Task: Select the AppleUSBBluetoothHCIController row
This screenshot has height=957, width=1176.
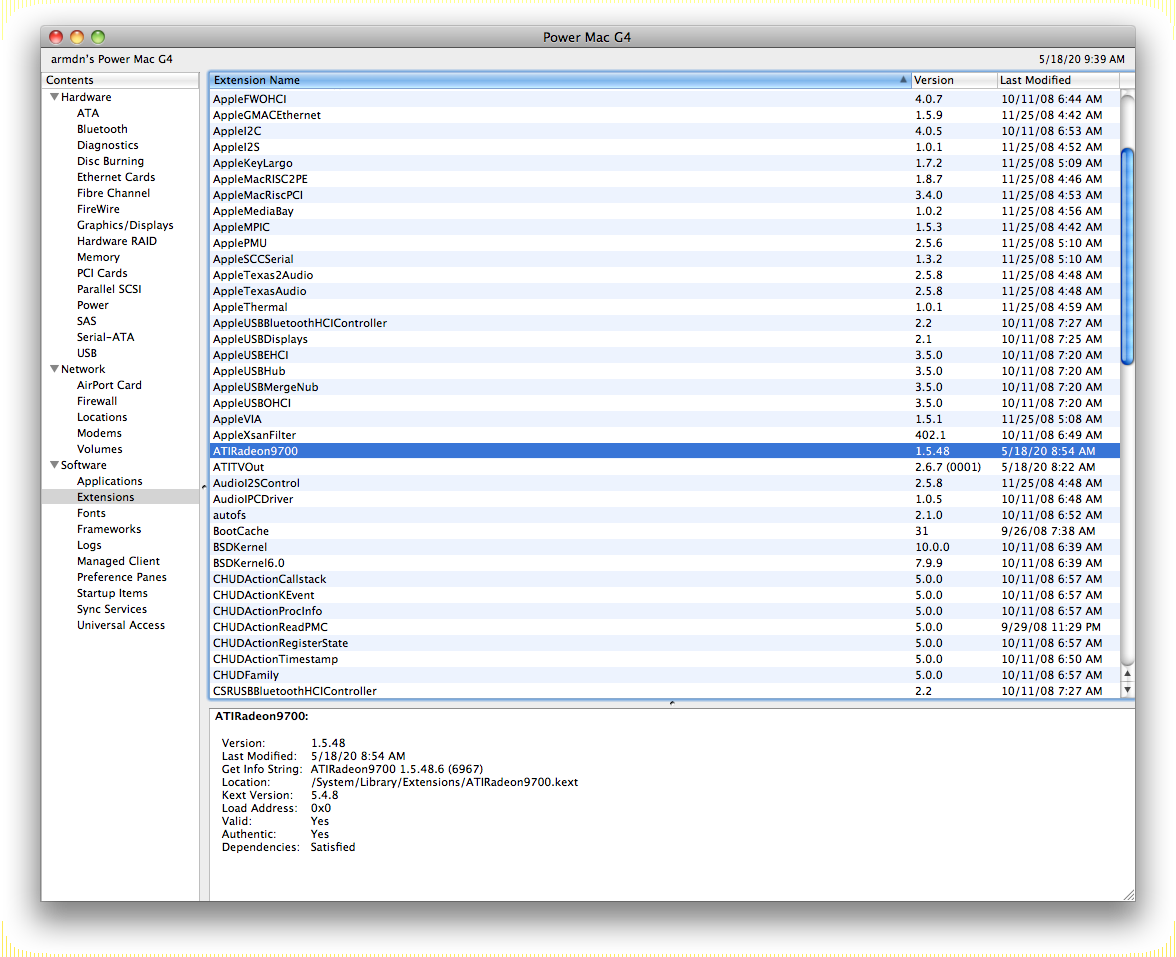Action: click(x=664, y=323)
